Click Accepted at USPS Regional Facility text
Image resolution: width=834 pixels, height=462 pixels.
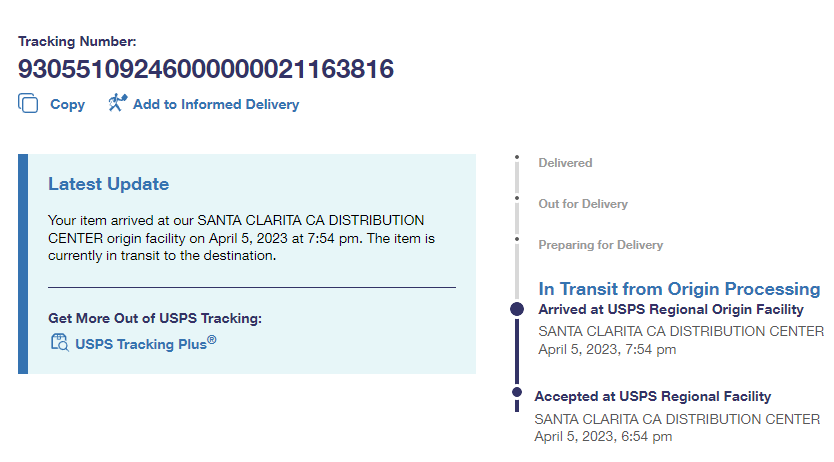[x=652, y=397]
